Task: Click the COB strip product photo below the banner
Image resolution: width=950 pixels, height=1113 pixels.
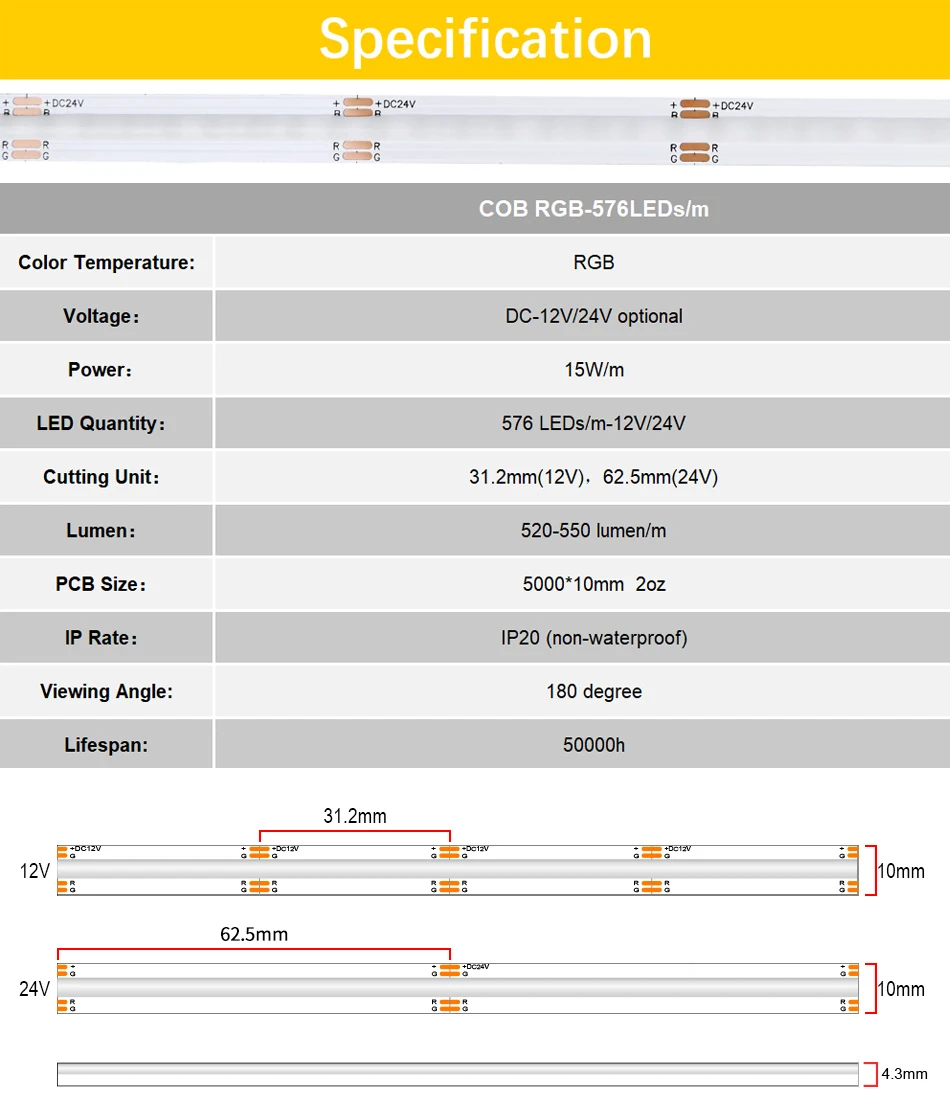Action: click(x=475, y=130)
